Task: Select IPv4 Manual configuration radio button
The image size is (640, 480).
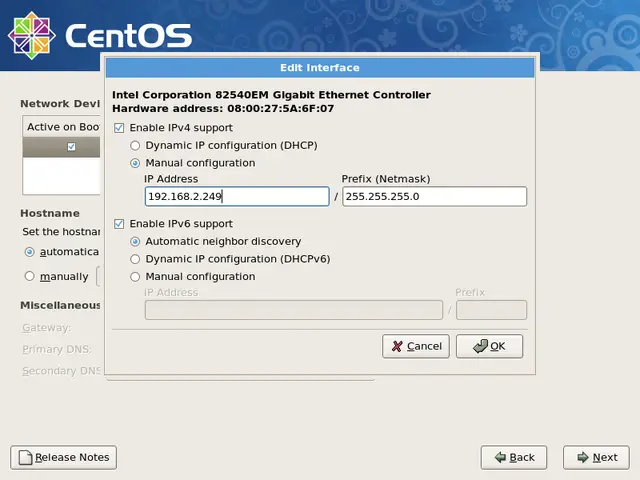Action: coord(135,163)
